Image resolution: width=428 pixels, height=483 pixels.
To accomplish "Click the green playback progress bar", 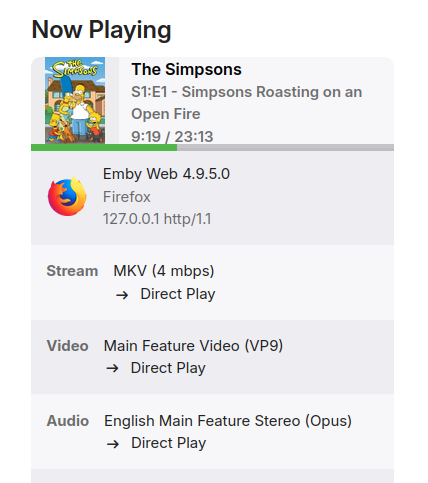I will [x=104, y=147].
